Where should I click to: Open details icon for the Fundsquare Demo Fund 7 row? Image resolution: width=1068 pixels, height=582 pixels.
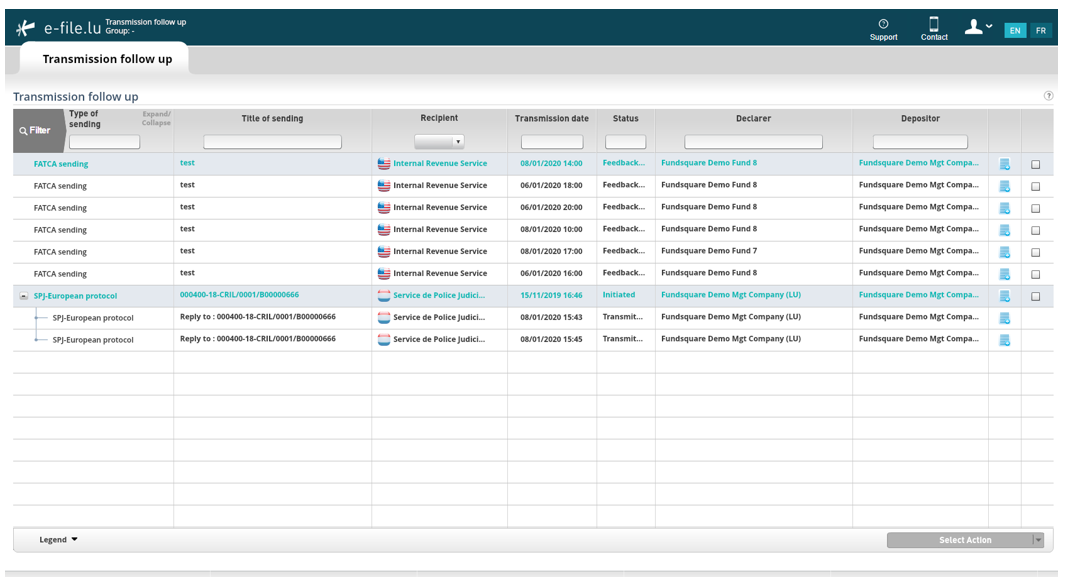click(1005, 252)
